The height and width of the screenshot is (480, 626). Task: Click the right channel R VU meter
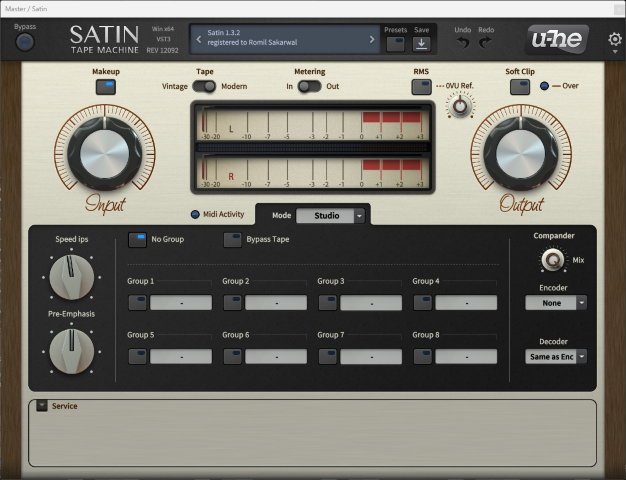[312, 172]
